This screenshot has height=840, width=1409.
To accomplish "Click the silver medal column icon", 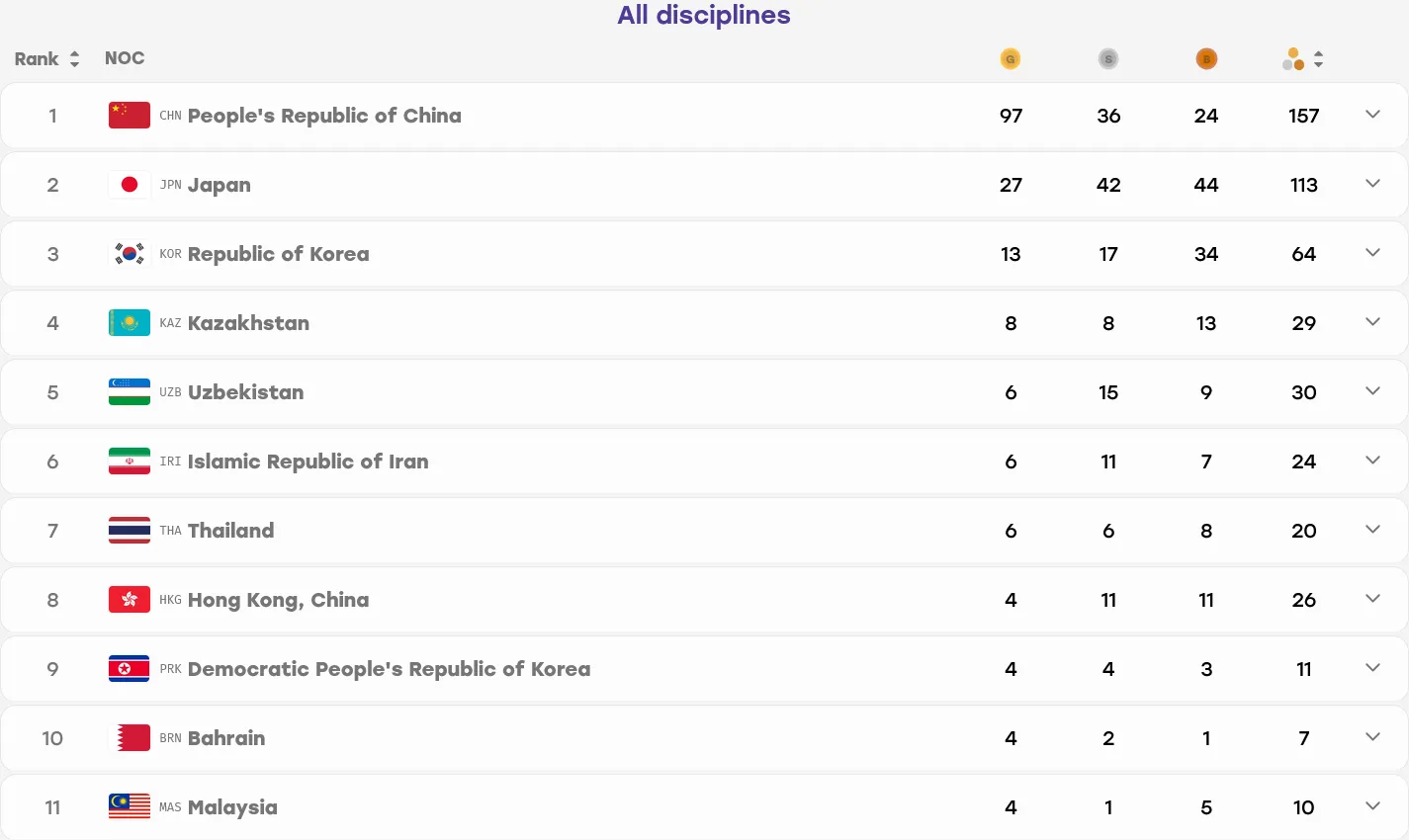I will coord(1108,59).
